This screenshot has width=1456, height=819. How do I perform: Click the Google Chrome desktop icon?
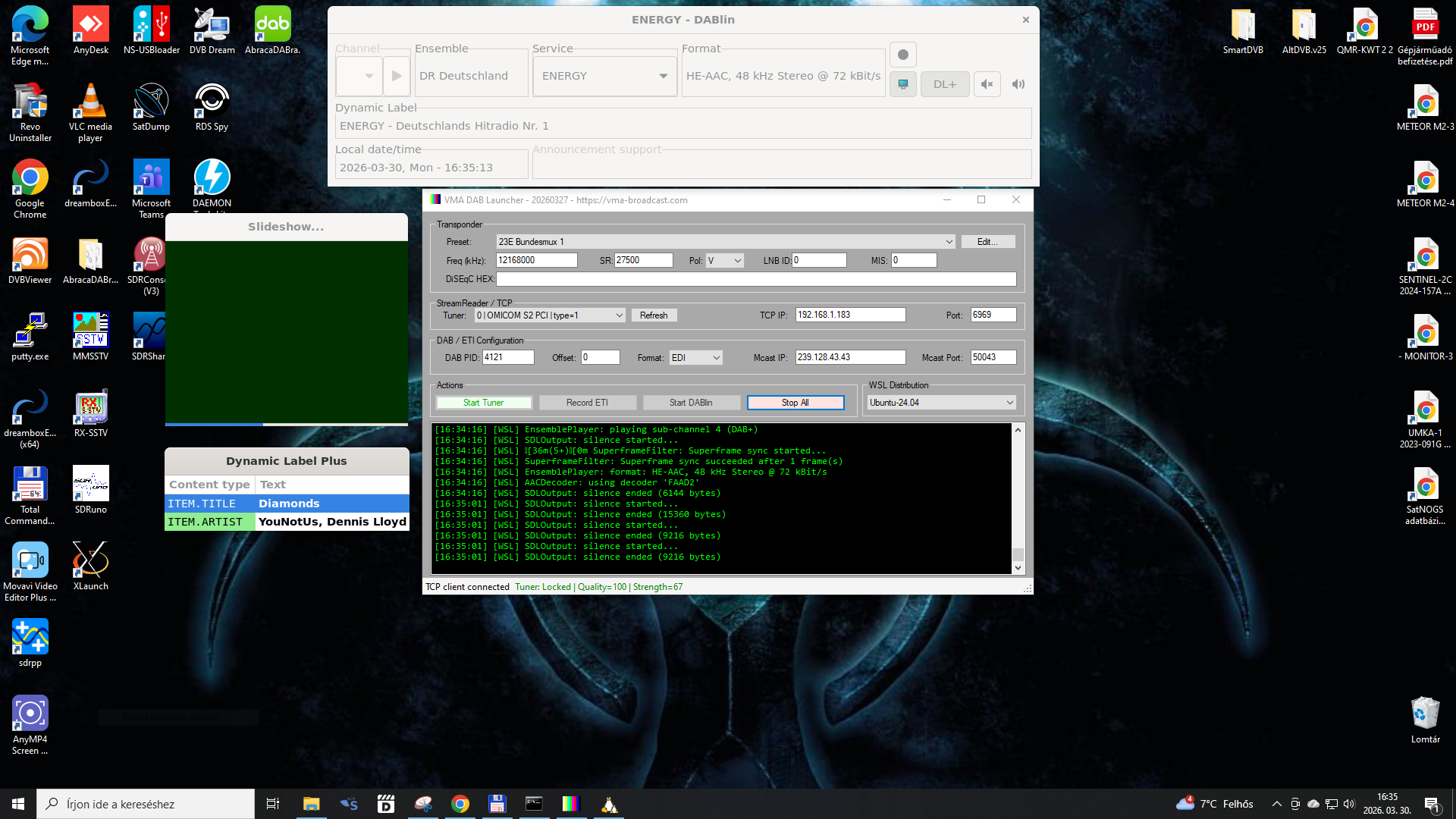pyautogui.click(x=30, y=189)
